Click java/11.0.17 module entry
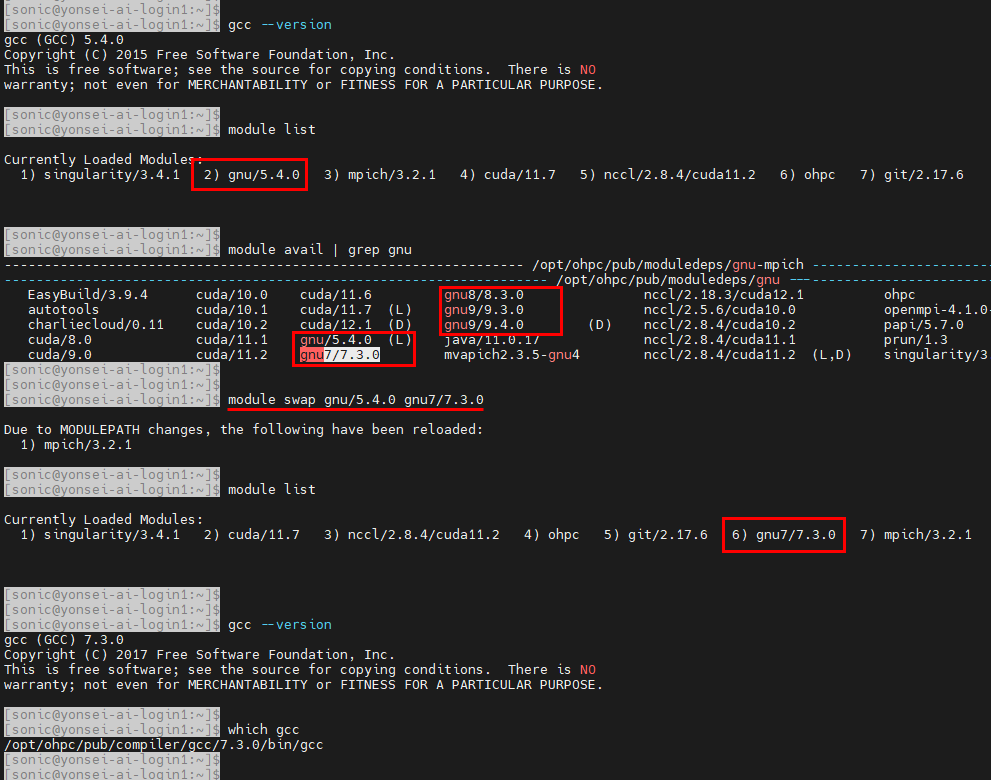Viewport: 991px width, 780px height. 492,340
